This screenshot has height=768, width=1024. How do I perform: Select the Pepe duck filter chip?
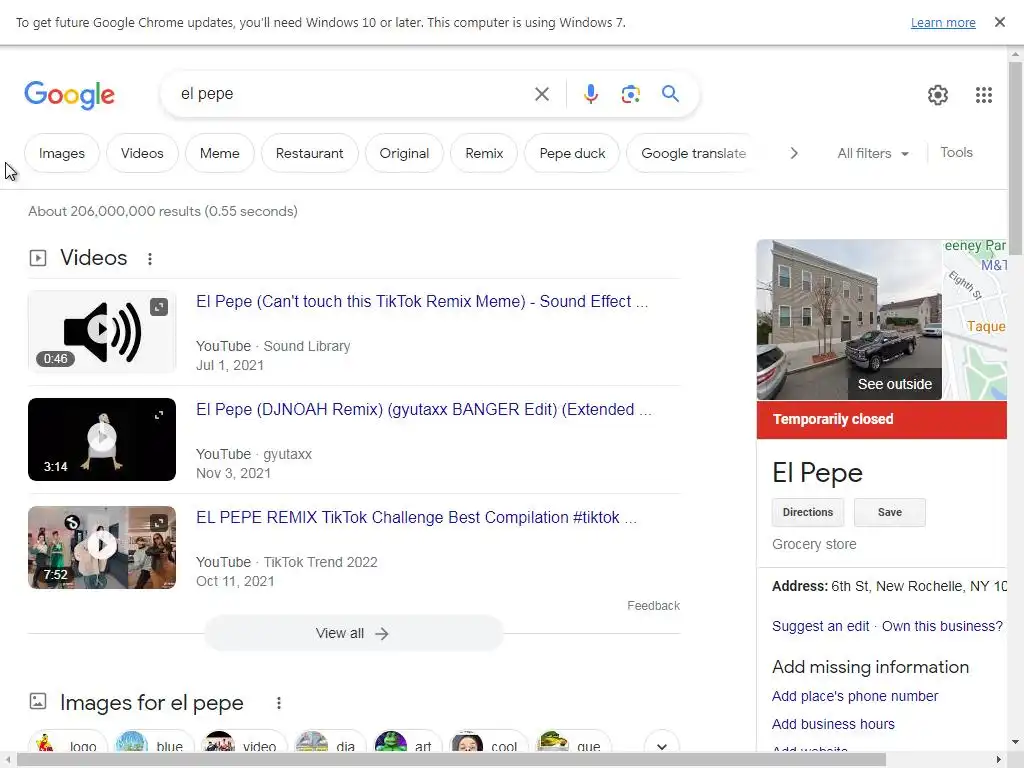[572, 153]
